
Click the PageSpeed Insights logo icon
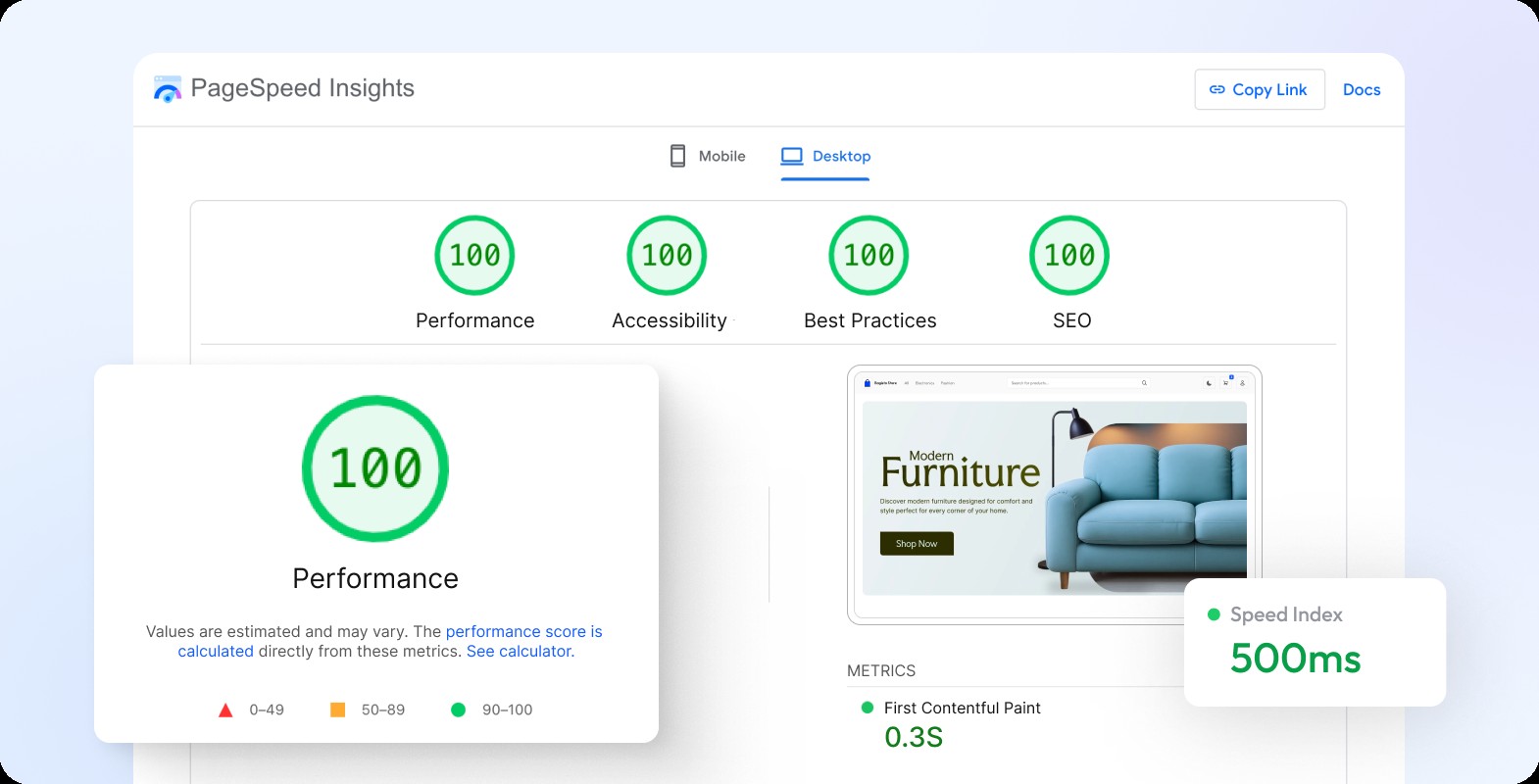pos(168,89)
